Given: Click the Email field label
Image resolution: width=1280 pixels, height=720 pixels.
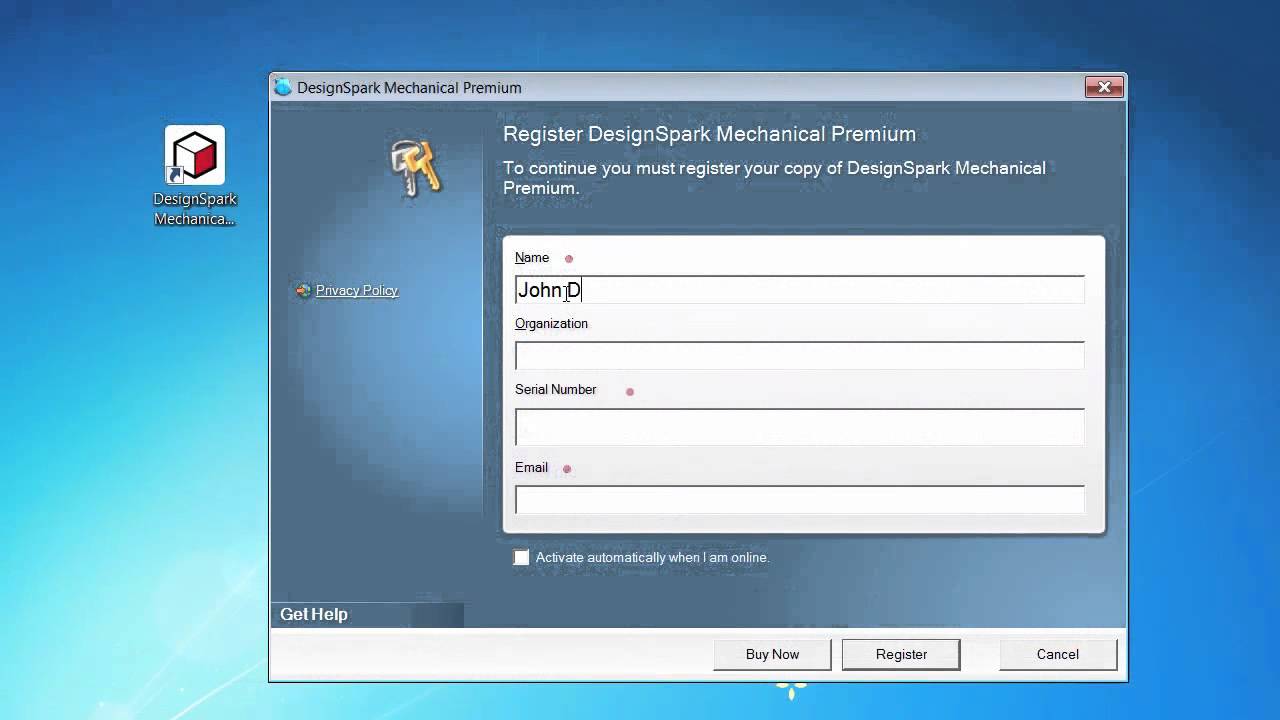Looking at the screenshot, I should 531,467.
